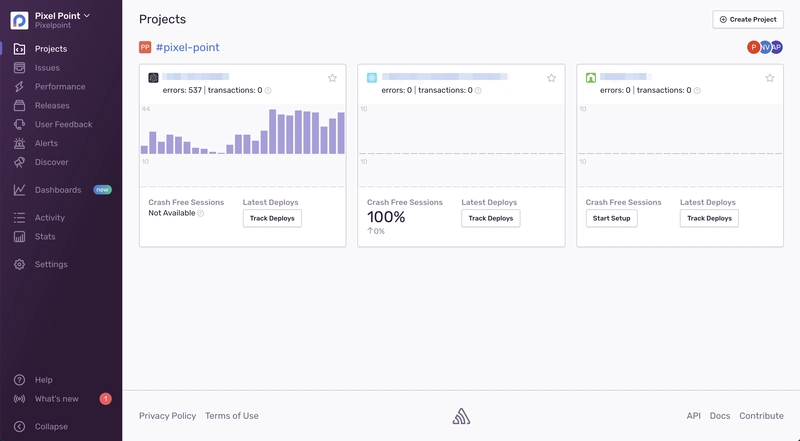Image resolution: width=800 pixels, height=441 pixels.
Task: Open the Pixel Point organization dropdown
Action: click(x=62, y=16)
